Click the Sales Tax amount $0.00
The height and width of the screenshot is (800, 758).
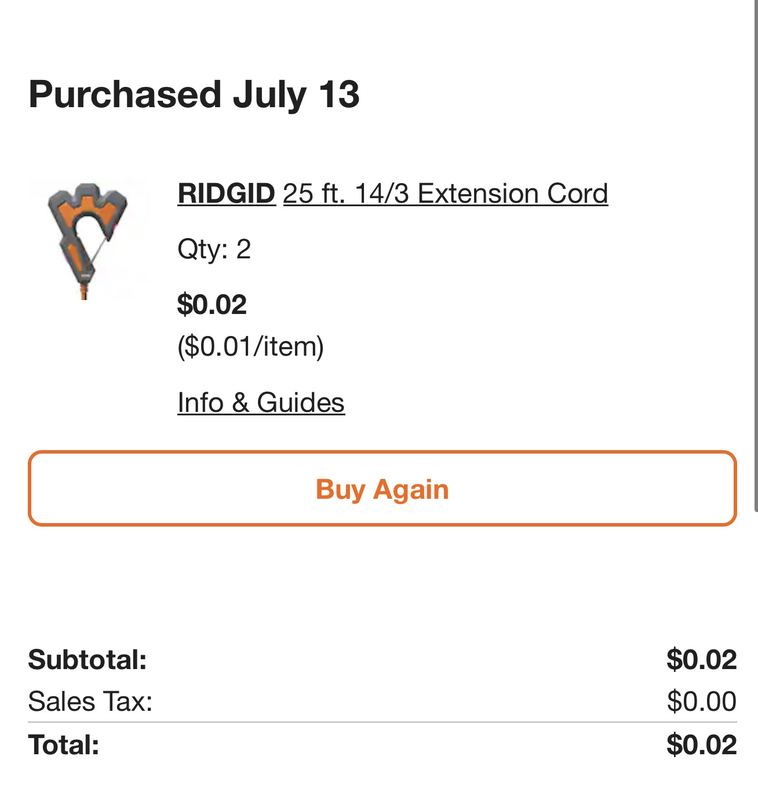(701, 701)
